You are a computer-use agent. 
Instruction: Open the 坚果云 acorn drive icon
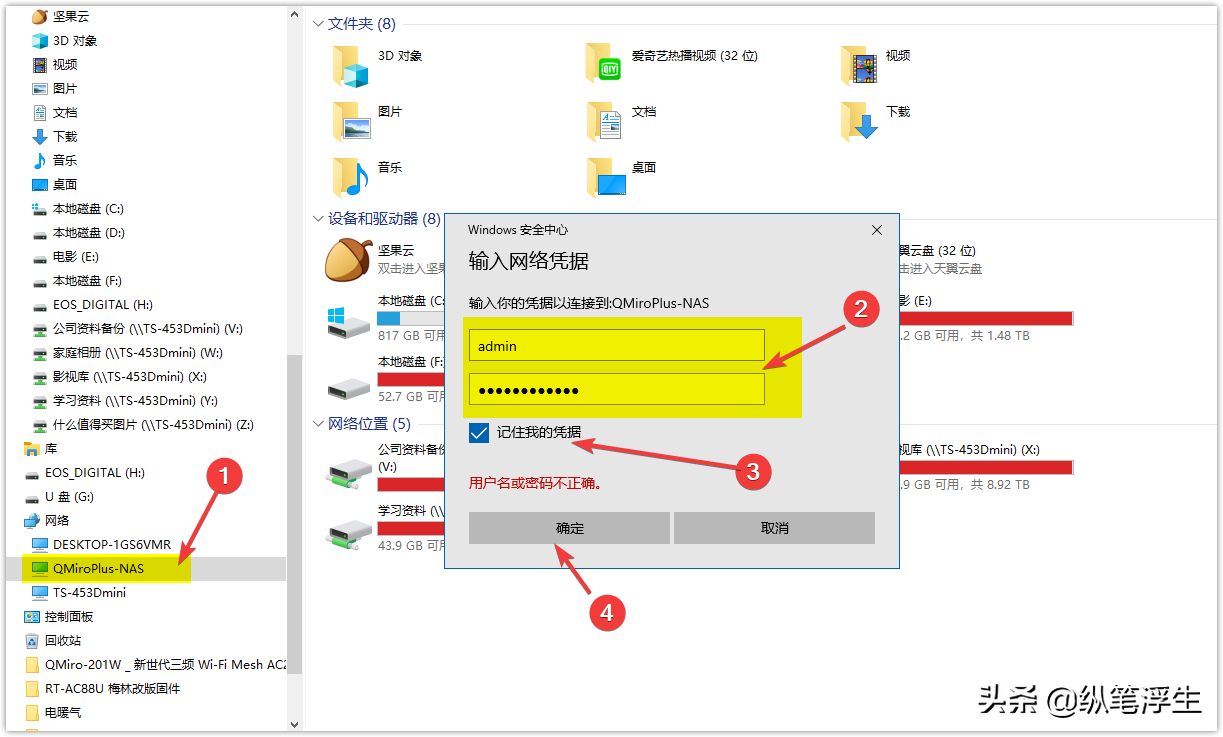347,260
